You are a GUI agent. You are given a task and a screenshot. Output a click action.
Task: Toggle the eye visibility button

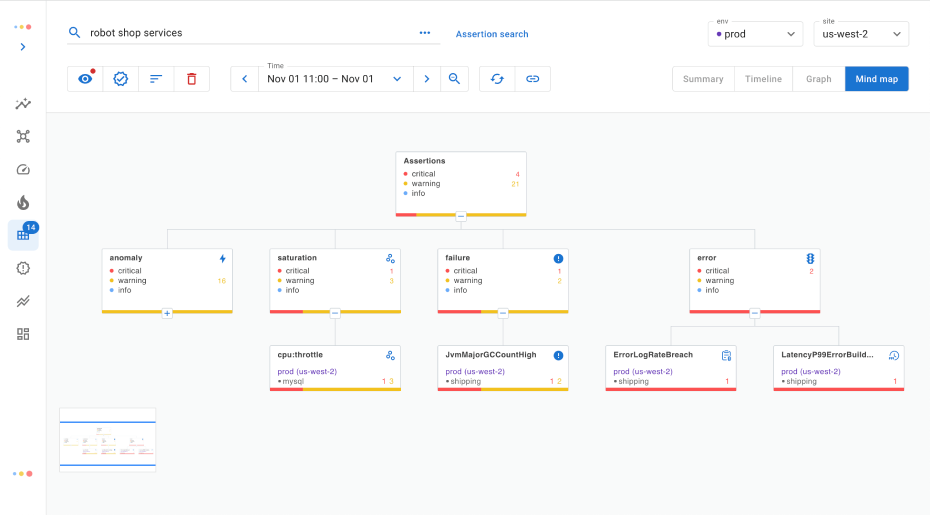[85, 79]
